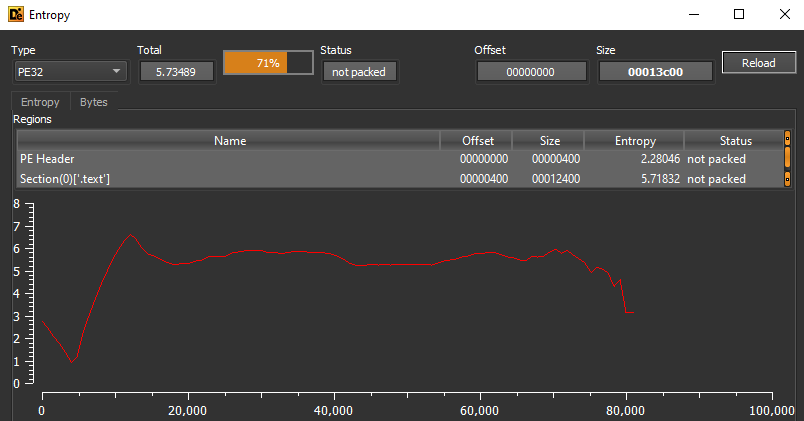Sort regions by the Name column header
The height and width of the screenshot is (421, 804).
229,141
